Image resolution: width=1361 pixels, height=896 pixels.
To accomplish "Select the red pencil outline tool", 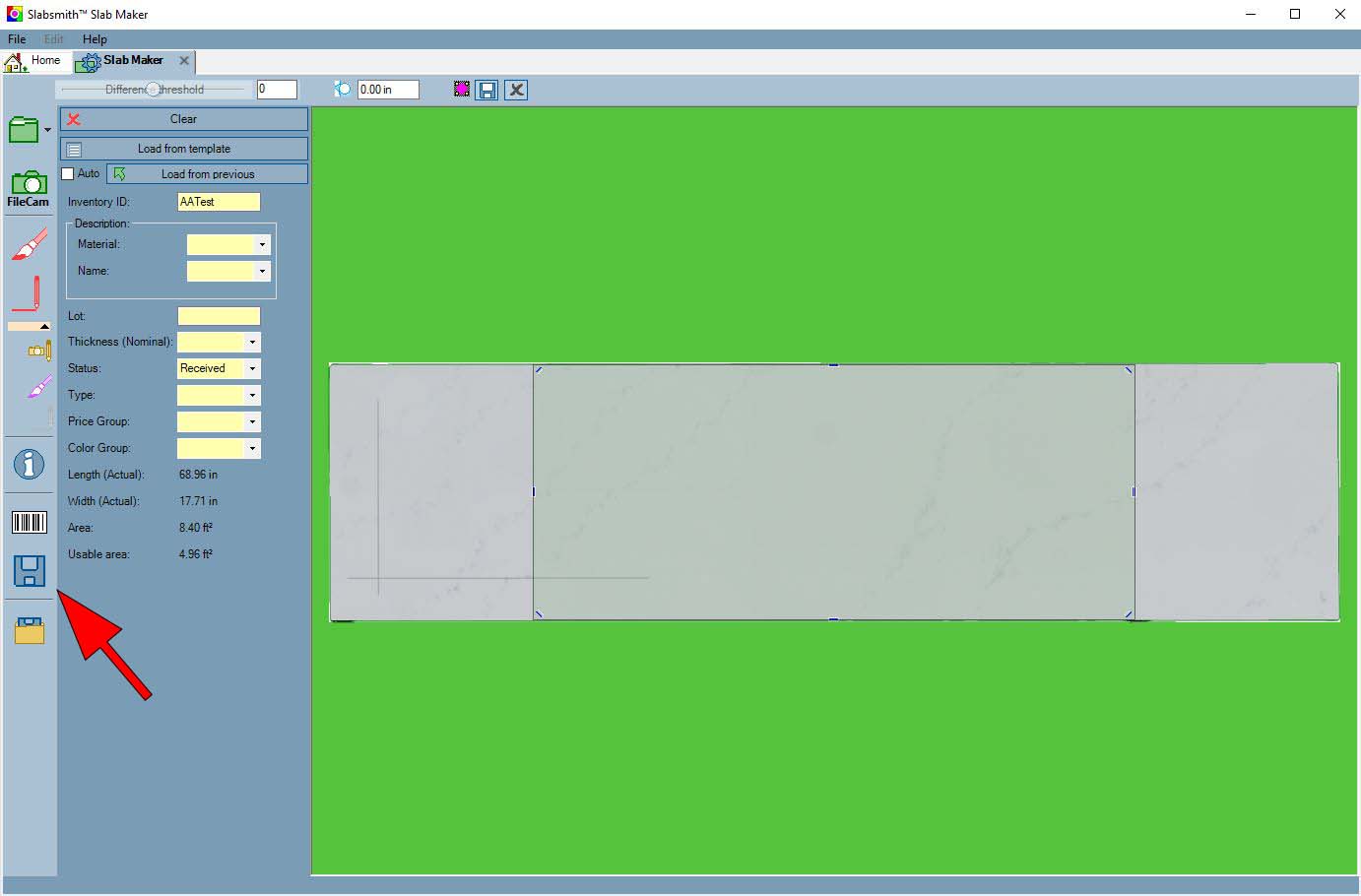I will (30, 293).
